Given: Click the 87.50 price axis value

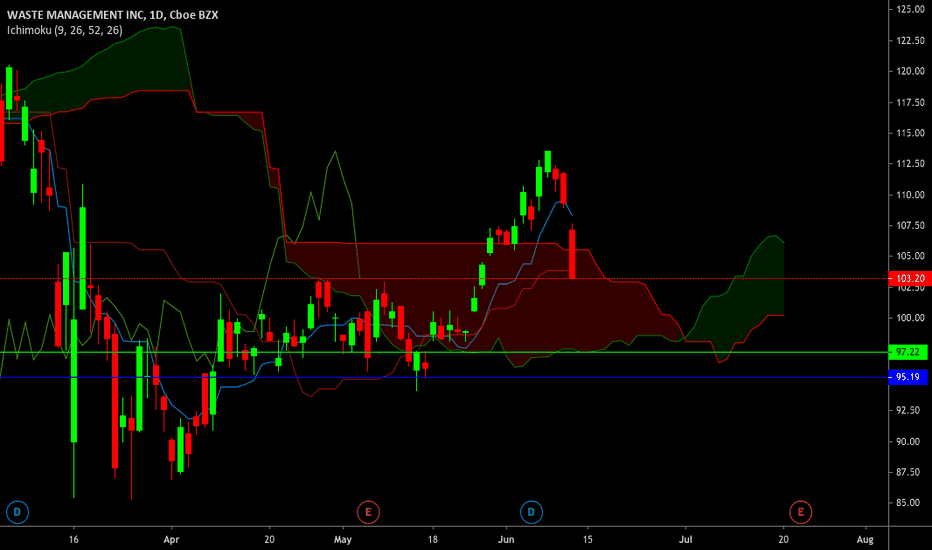Looking at the screenshot, I should pyautogui.click(x=910, y=472).
